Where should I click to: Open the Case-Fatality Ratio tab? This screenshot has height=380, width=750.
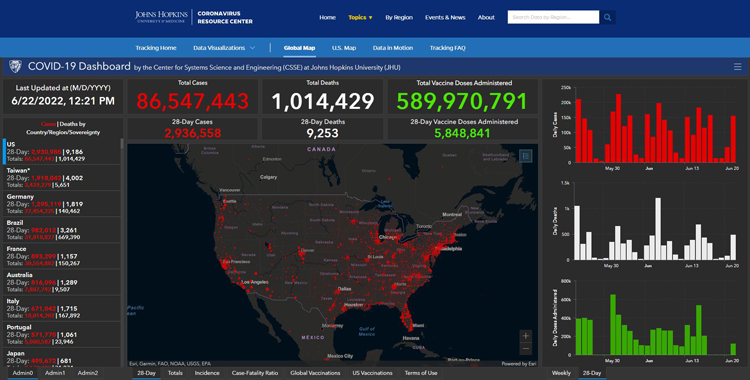[254, 373]
